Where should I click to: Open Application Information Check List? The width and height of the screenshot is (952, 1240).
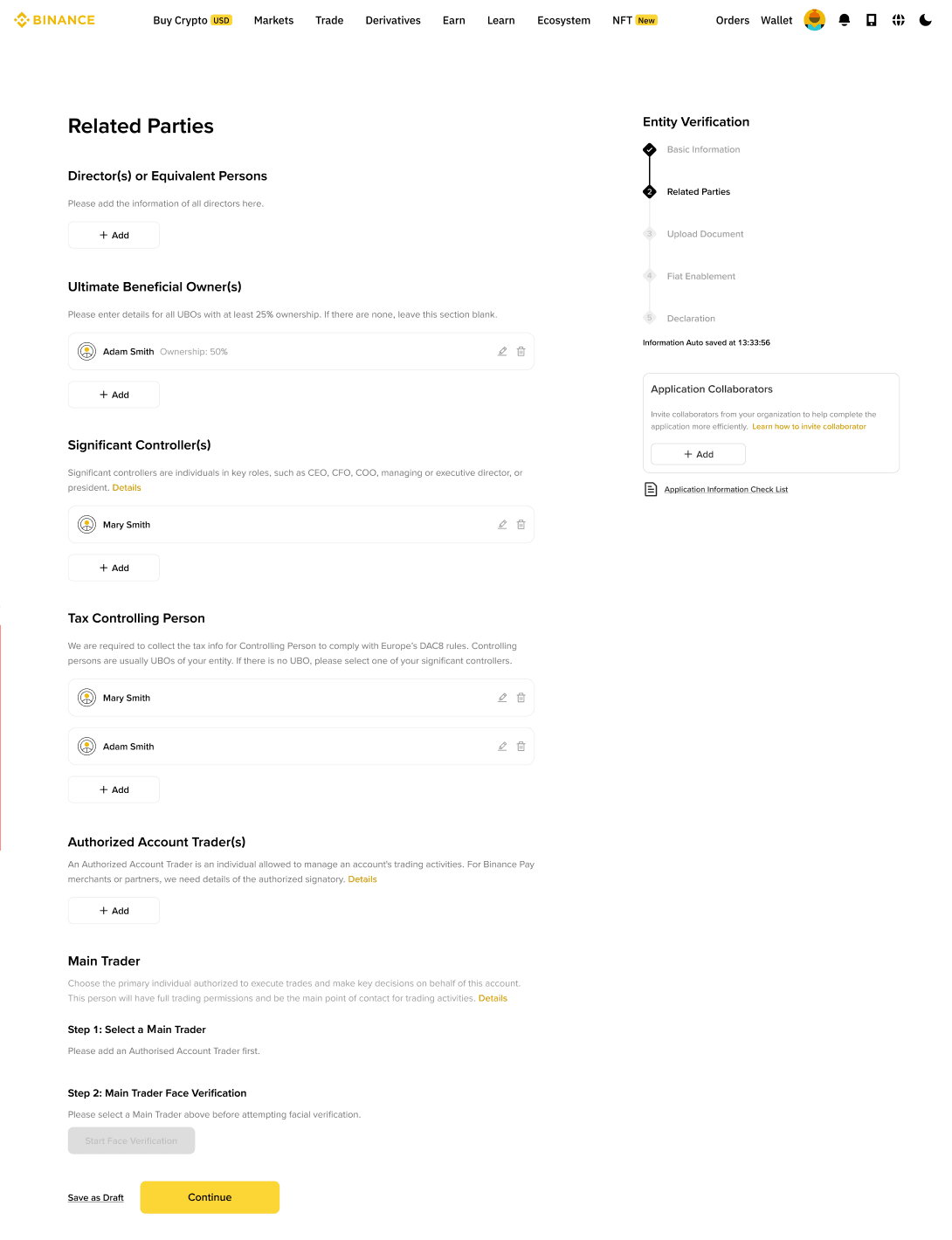tap(726, 490)
